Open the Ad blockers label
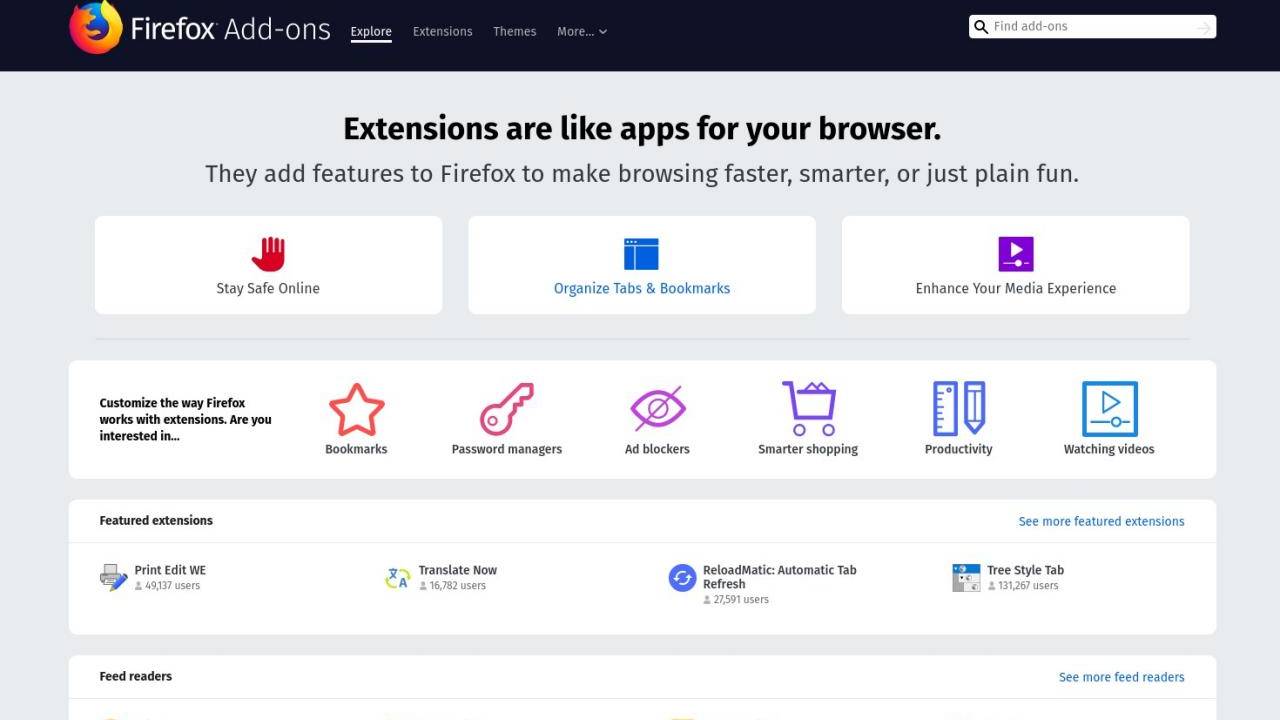This screenshot has width=1280, height=720. point(657,449)
